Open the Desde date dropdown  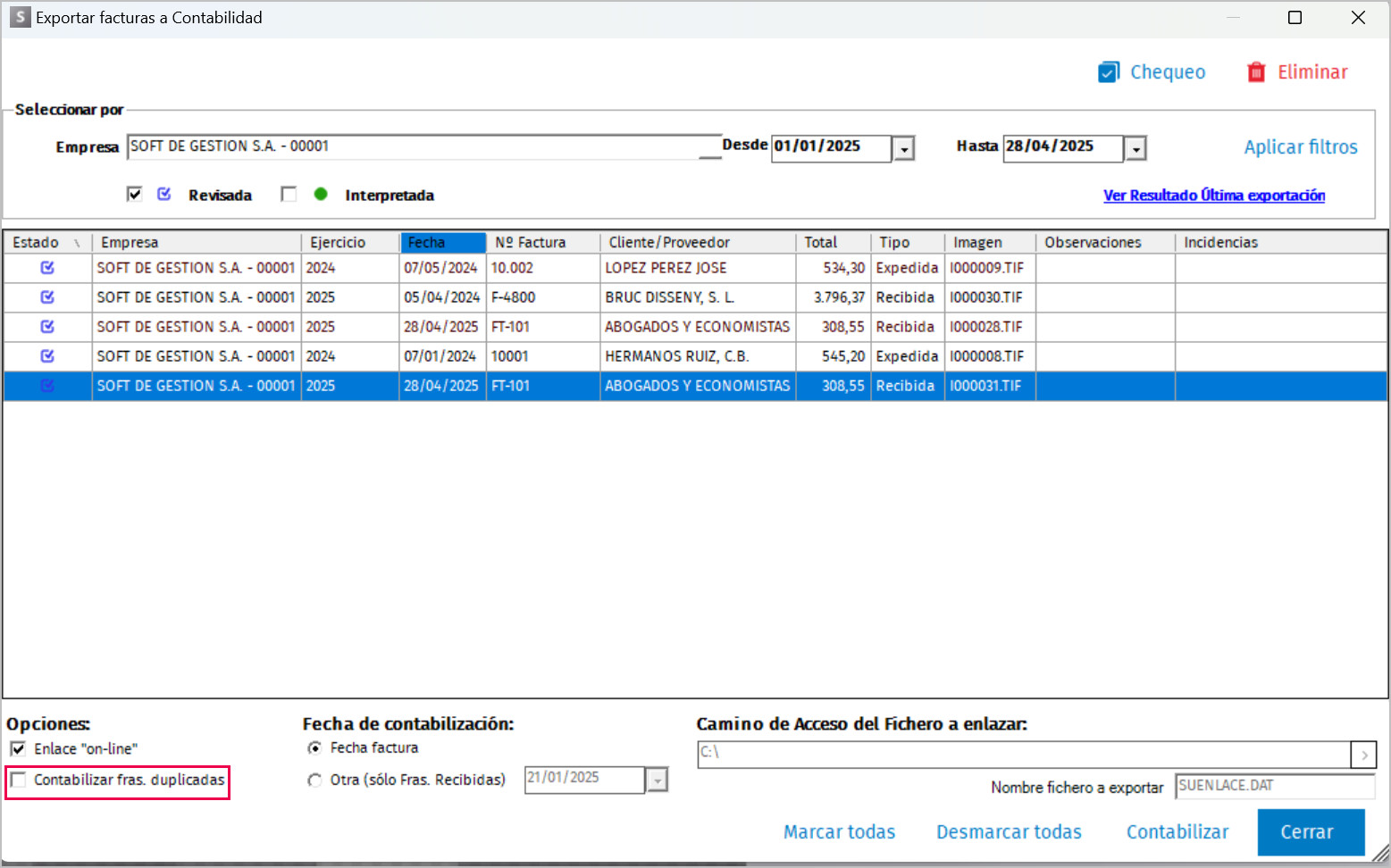[x=904, y=149]
